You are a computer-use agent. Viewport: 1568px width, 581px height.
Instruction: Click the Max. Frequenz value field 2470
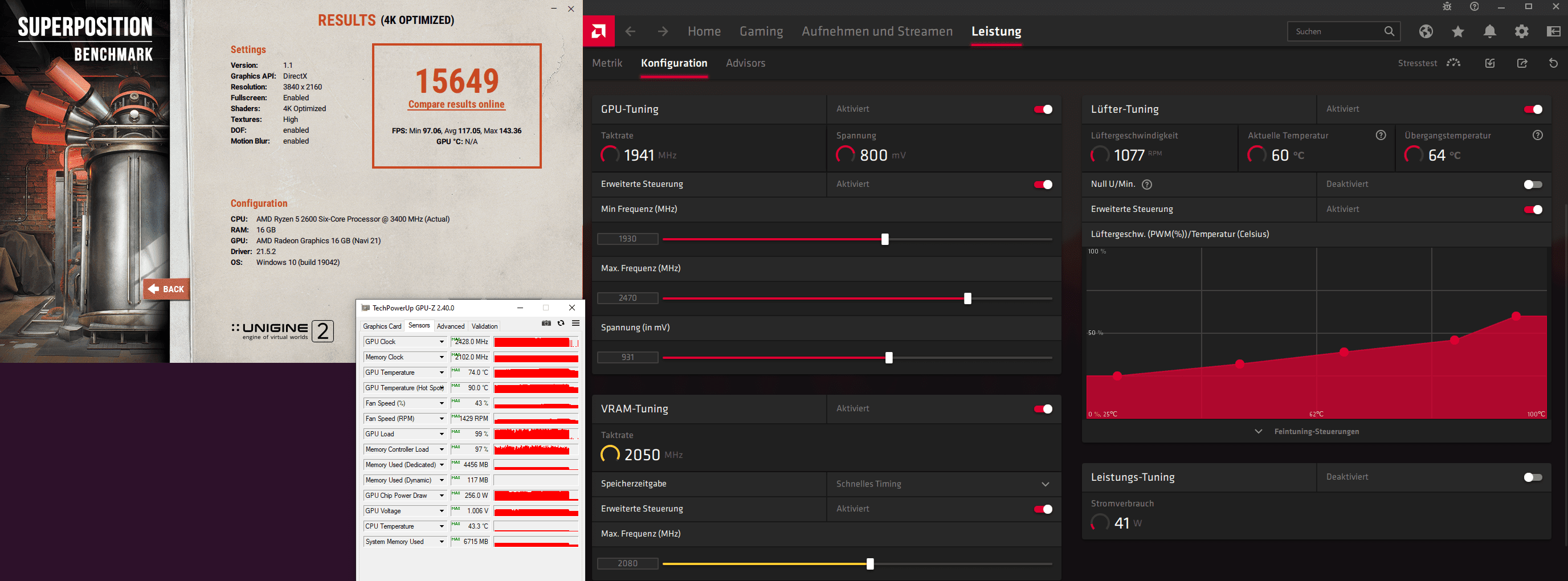point(627,298)
